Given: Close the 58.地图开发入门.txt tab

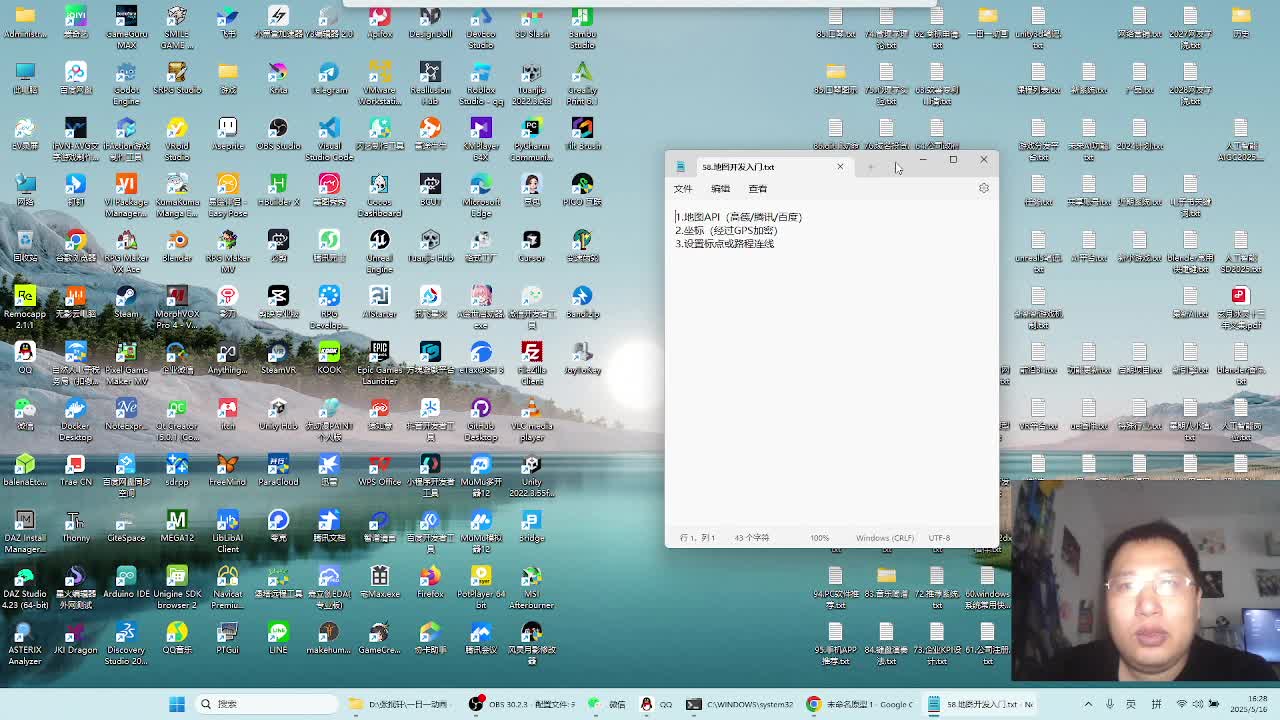Looking at the screenshot, I should 840,167.
